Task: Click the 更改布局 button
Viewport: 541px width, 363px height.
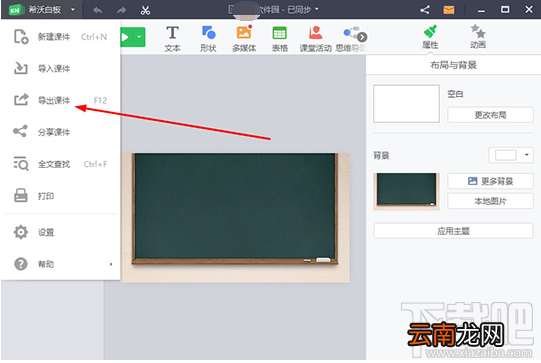Action: 490,115
